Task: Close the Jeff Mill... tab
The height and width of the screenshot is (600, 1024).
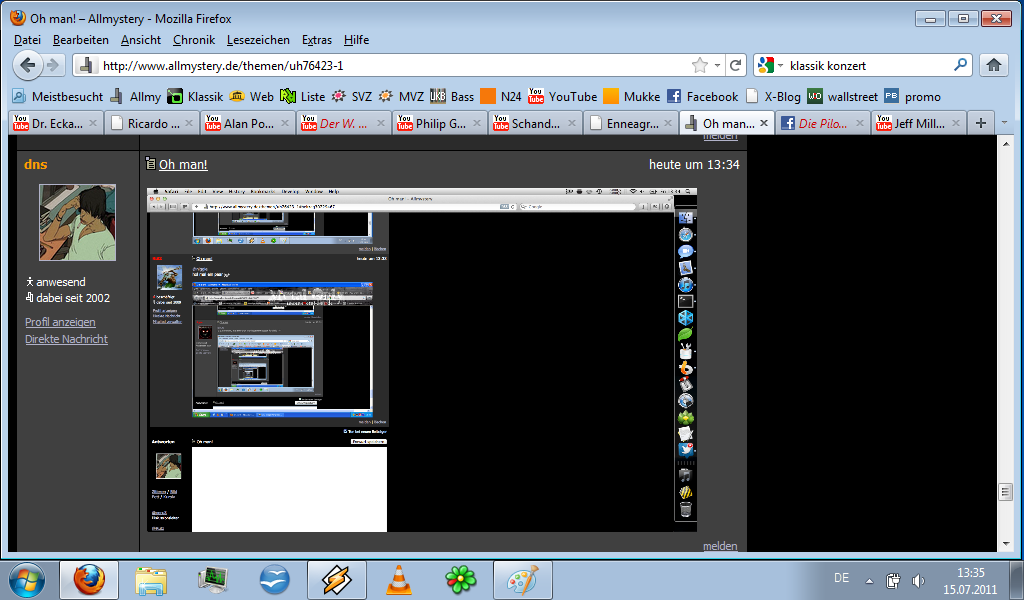Action: tap(956, 123)
